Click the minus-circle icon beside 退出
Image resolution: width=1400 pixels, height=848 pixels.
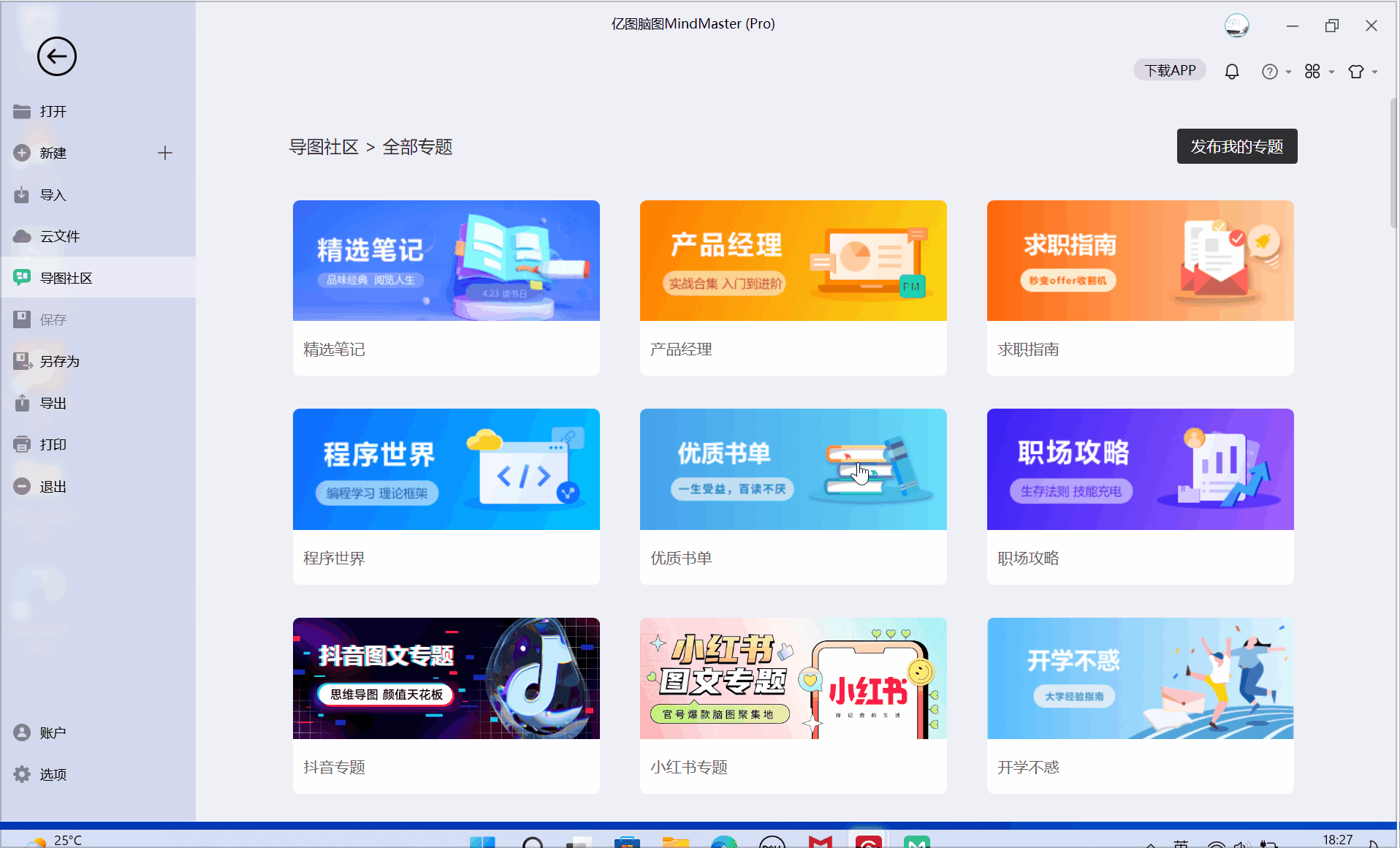[22, 486]
